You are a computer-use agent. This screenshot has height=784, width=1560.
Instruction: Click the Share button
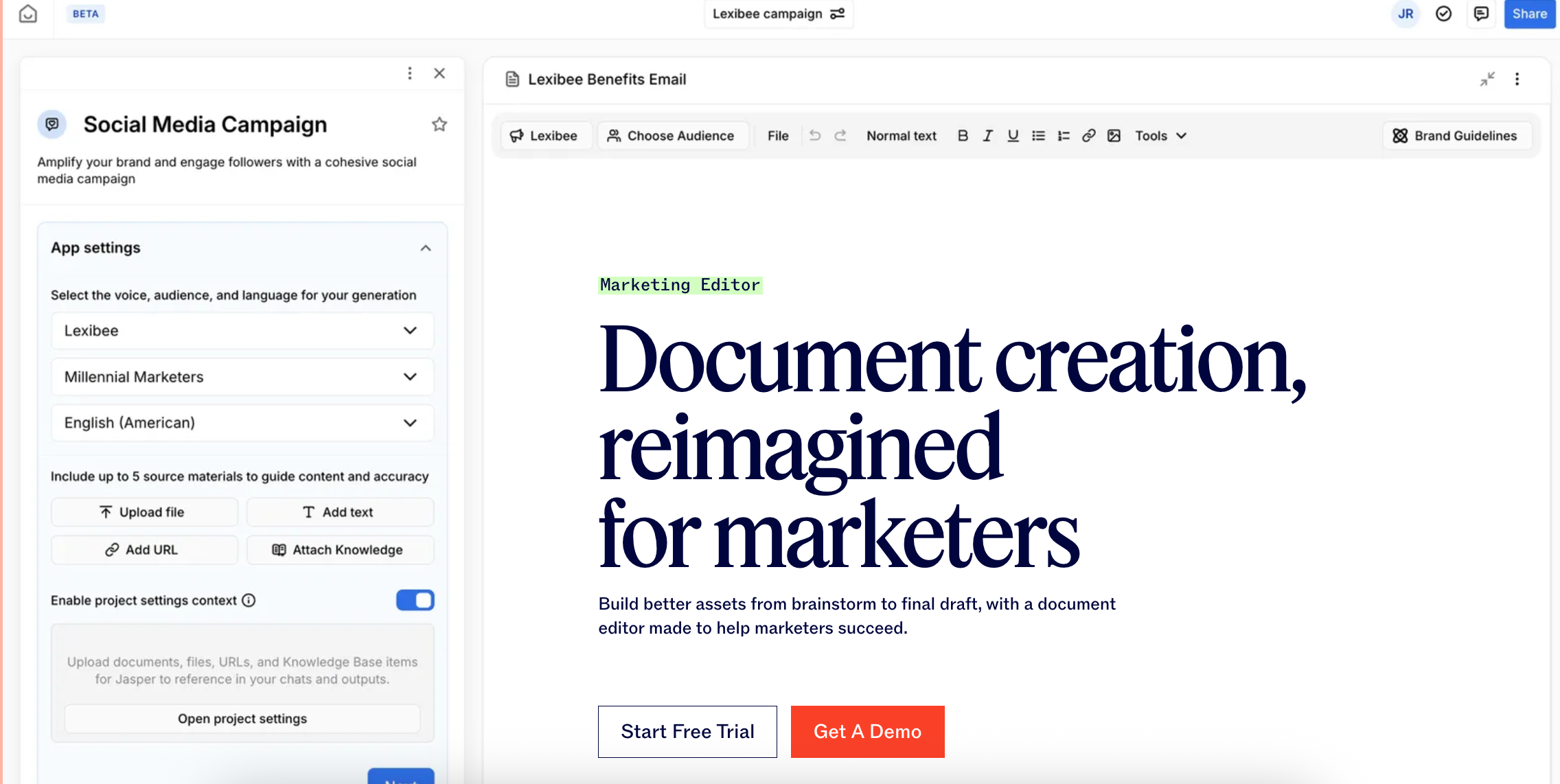tap(1529, 14)
